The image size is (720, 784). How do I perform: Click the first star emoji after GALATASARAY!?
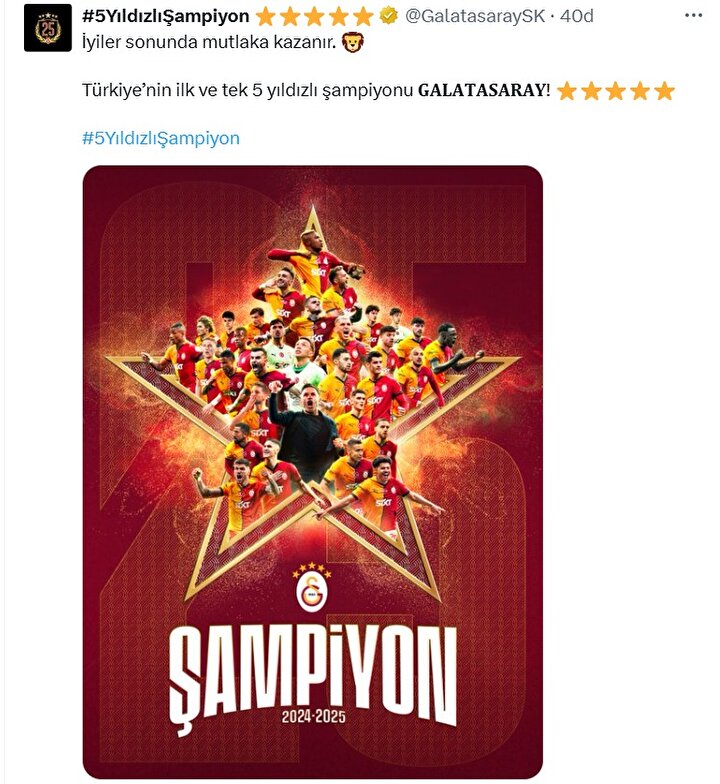click(566, 92)
